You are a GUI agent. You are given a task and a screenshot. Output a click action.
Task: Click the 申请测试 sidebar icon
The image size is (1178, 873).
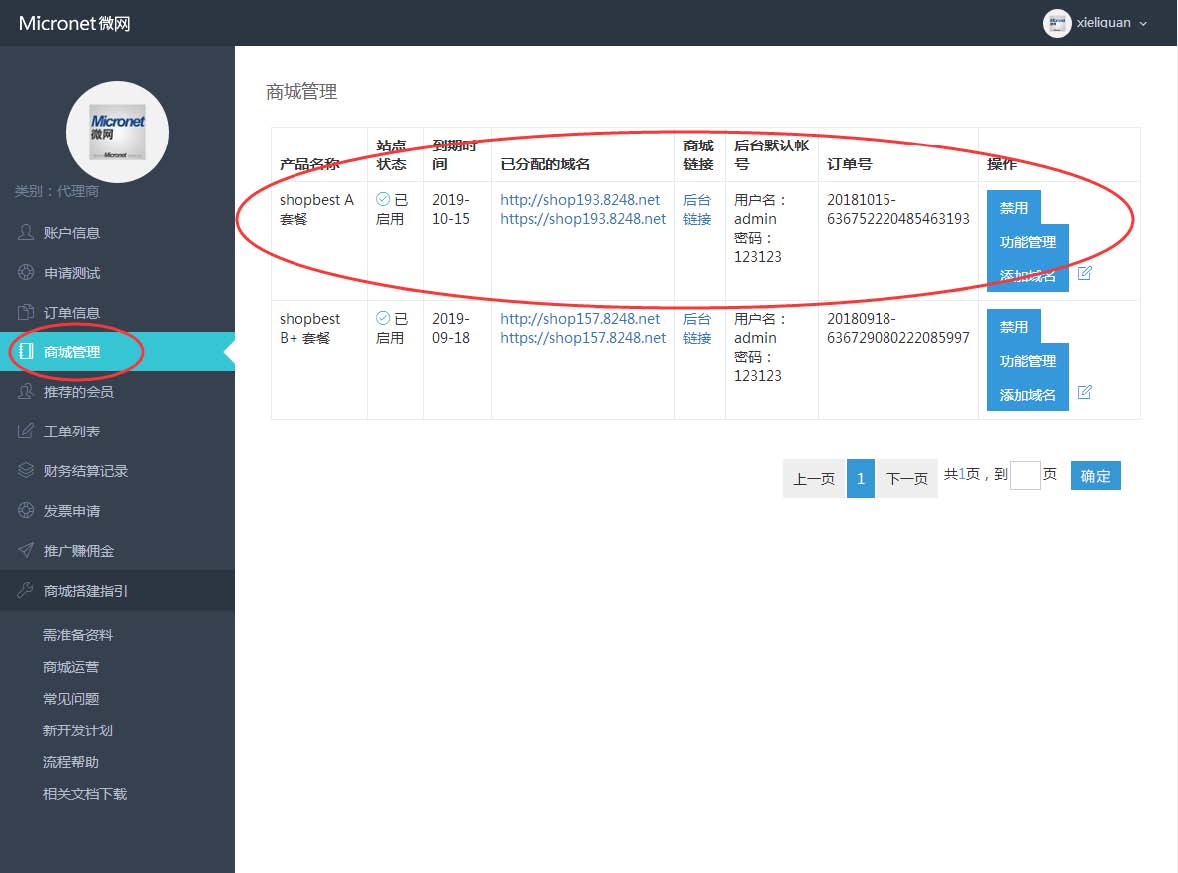(x=26, y=272)
